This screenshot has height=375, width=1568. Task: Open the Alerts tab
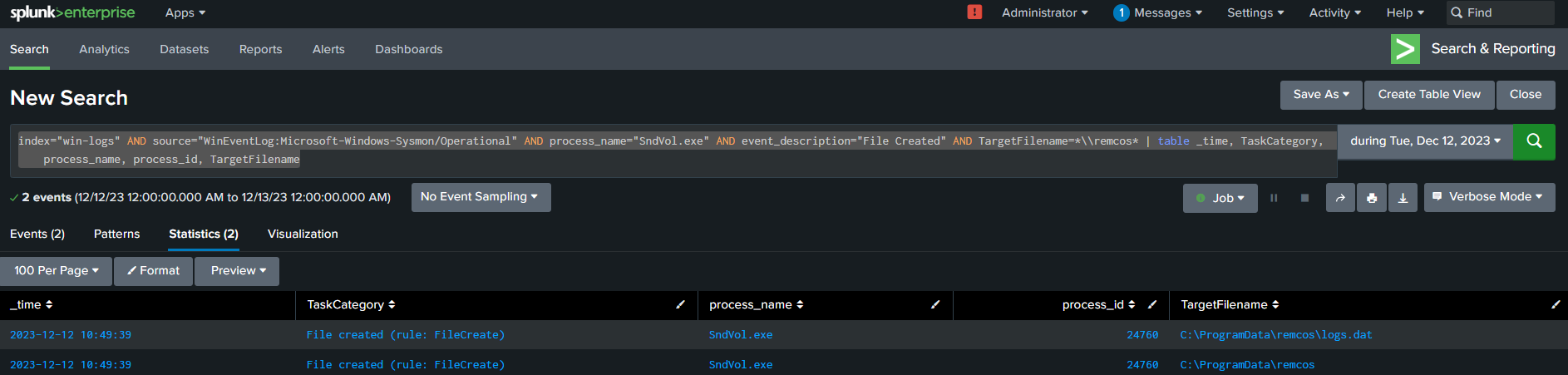click(328, 49)
